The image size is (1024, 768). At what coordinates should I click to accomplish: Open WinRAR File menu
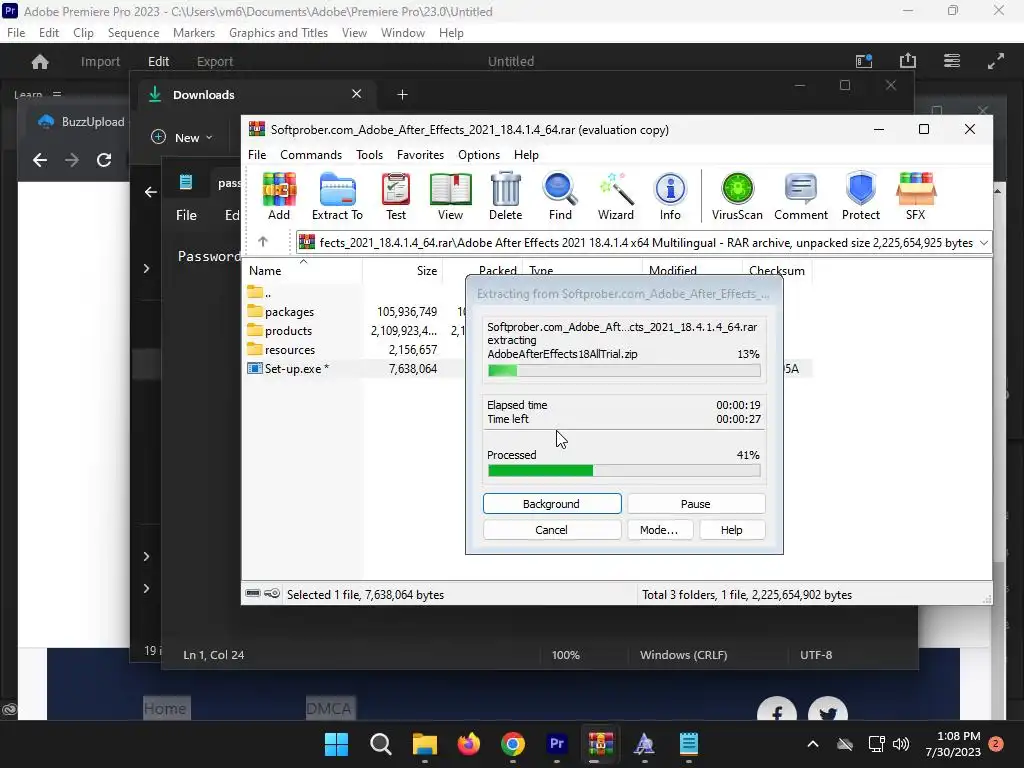pyautogui.click(x=257, y=155)
